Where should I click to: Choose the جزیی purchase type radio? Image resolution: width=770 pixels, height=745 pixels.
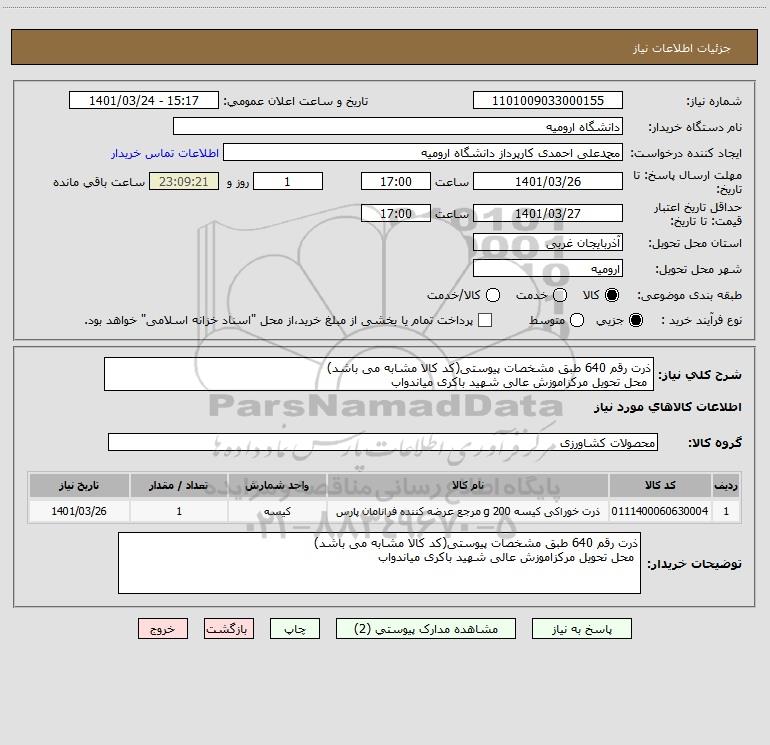[x=636, y=320]
